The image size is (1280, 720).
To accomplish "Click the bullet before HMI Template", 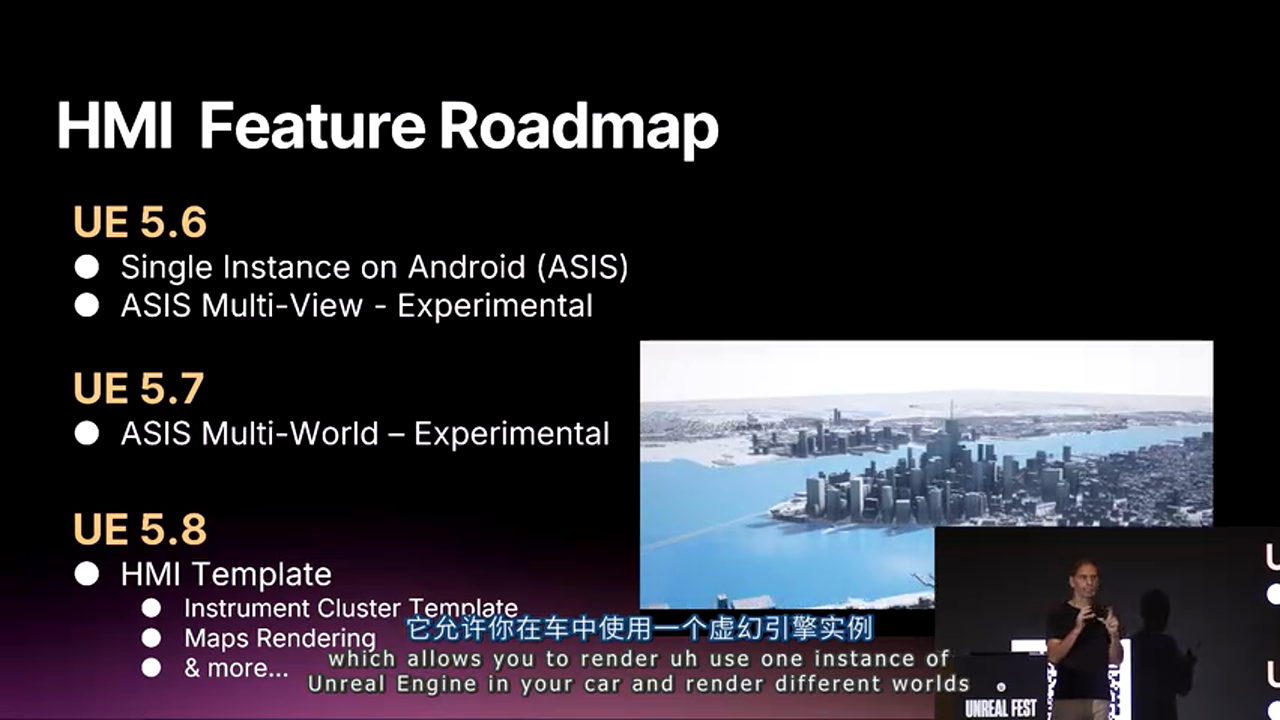I will pyautogui.click(x=87, y=574).
